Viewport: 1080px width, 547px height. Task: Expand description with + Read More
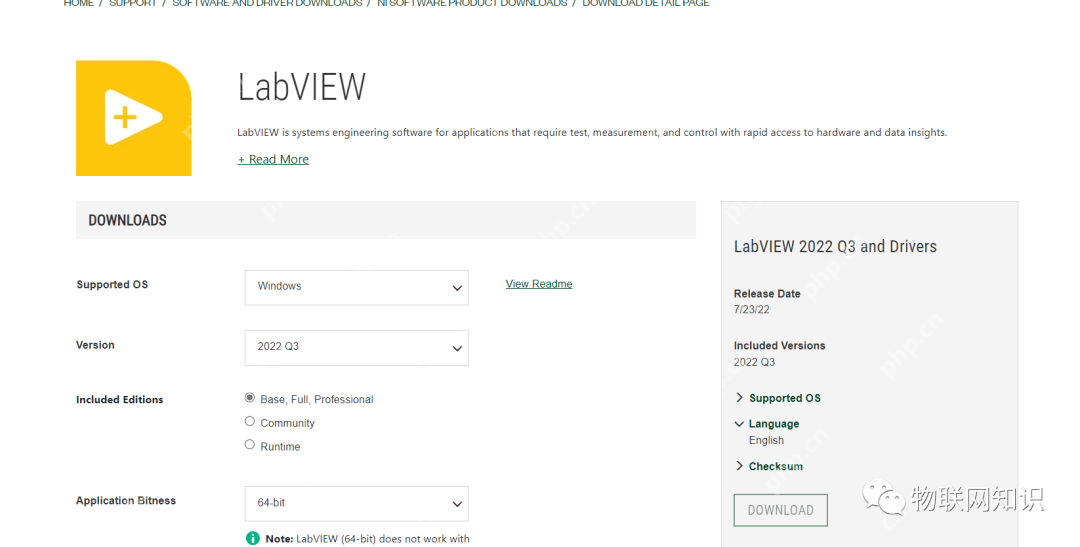coord(273,159)
